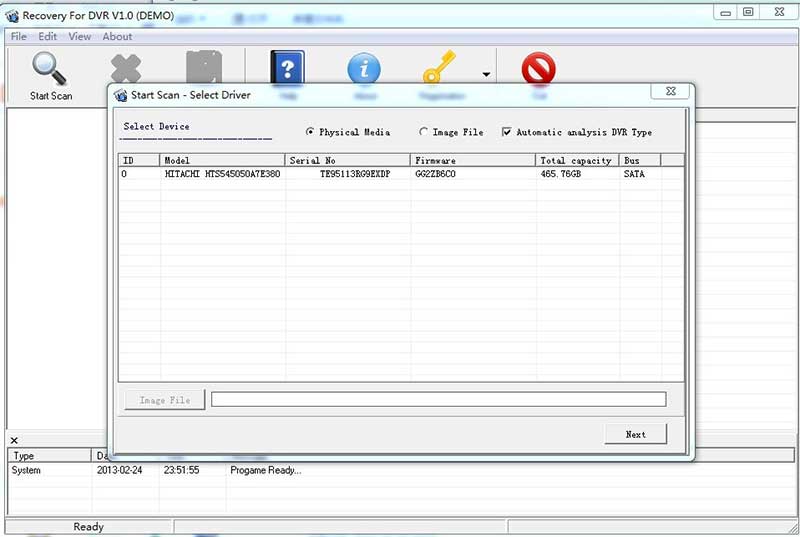Select the Image File radio button
Image resolution: width=800 pixels, height=537 pixels.
tap(423, 132)
